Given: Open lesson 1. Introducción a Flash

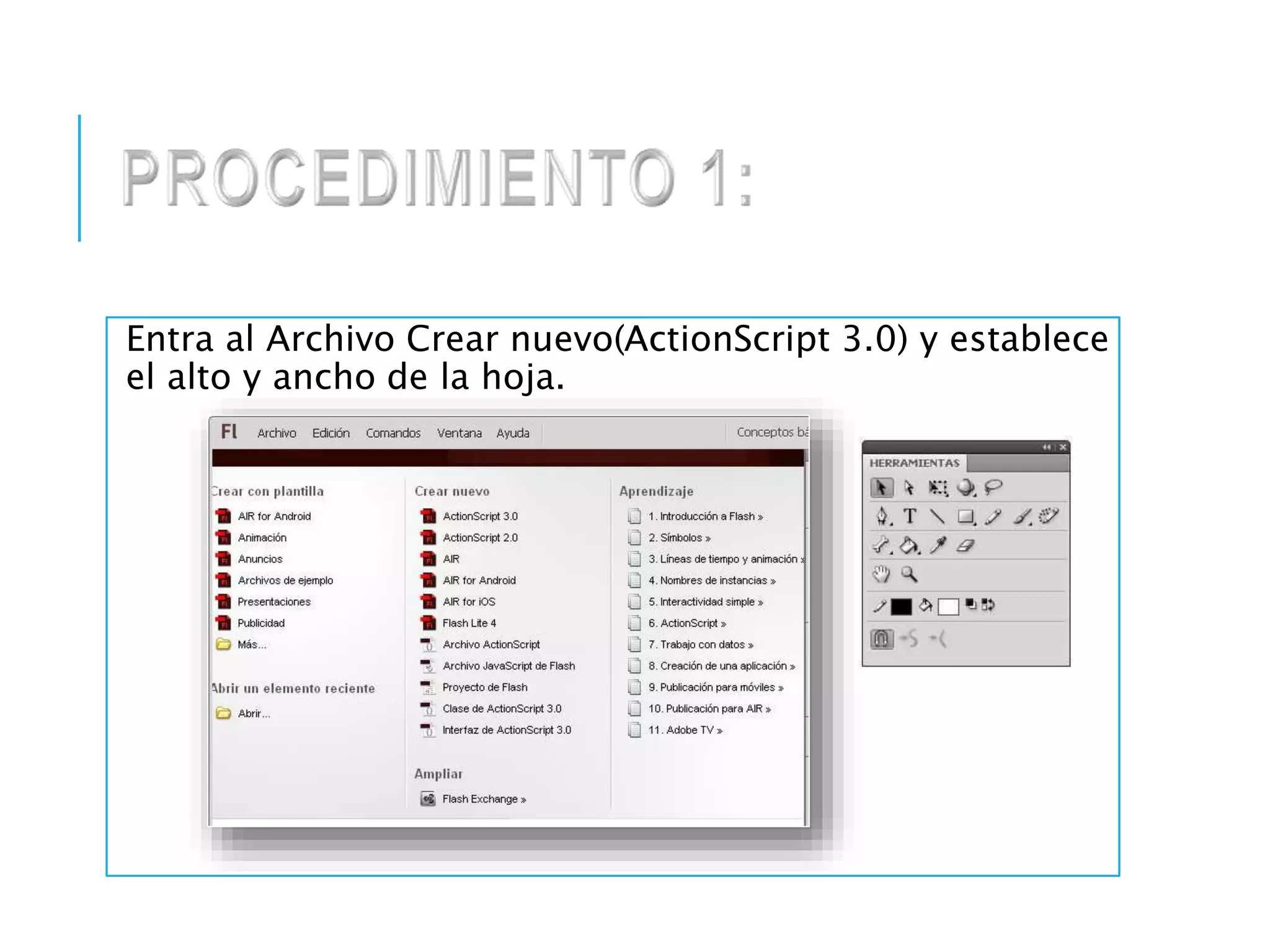Looking at the screenshot, I should [705, 516].
